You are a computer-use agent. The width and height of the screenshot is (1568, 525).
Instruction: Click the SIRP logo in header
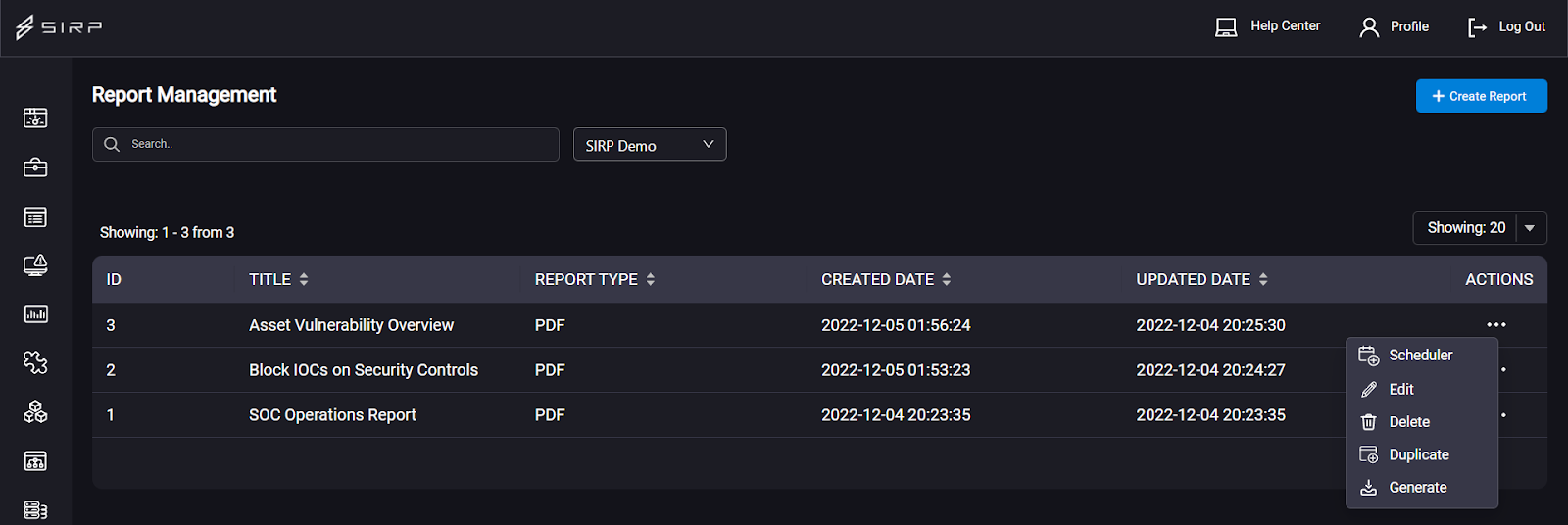[x=59, y=26]
